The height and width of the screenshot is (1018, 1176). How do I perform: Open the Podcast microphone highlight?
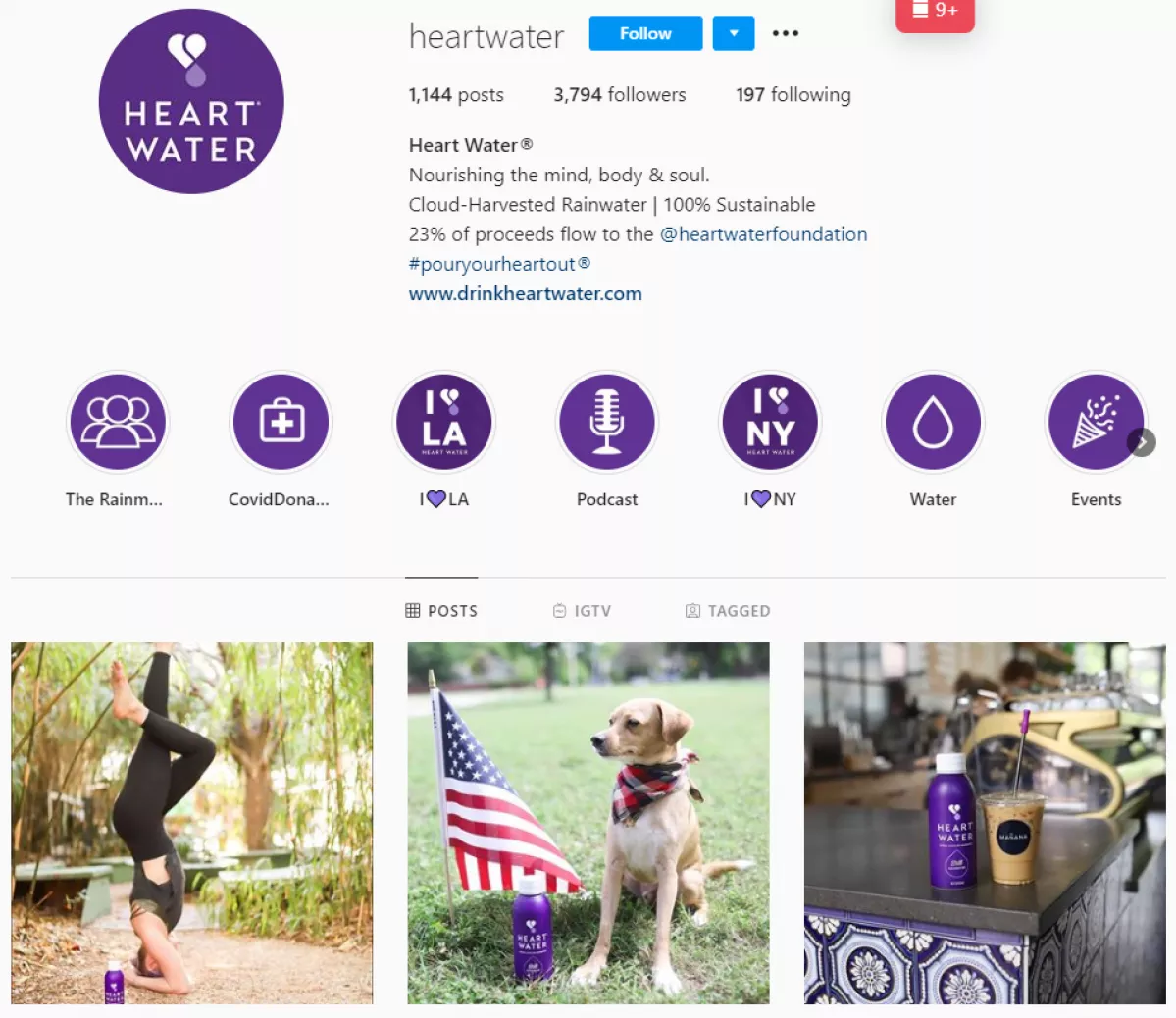pyautogui.click(x=607, y=422)
